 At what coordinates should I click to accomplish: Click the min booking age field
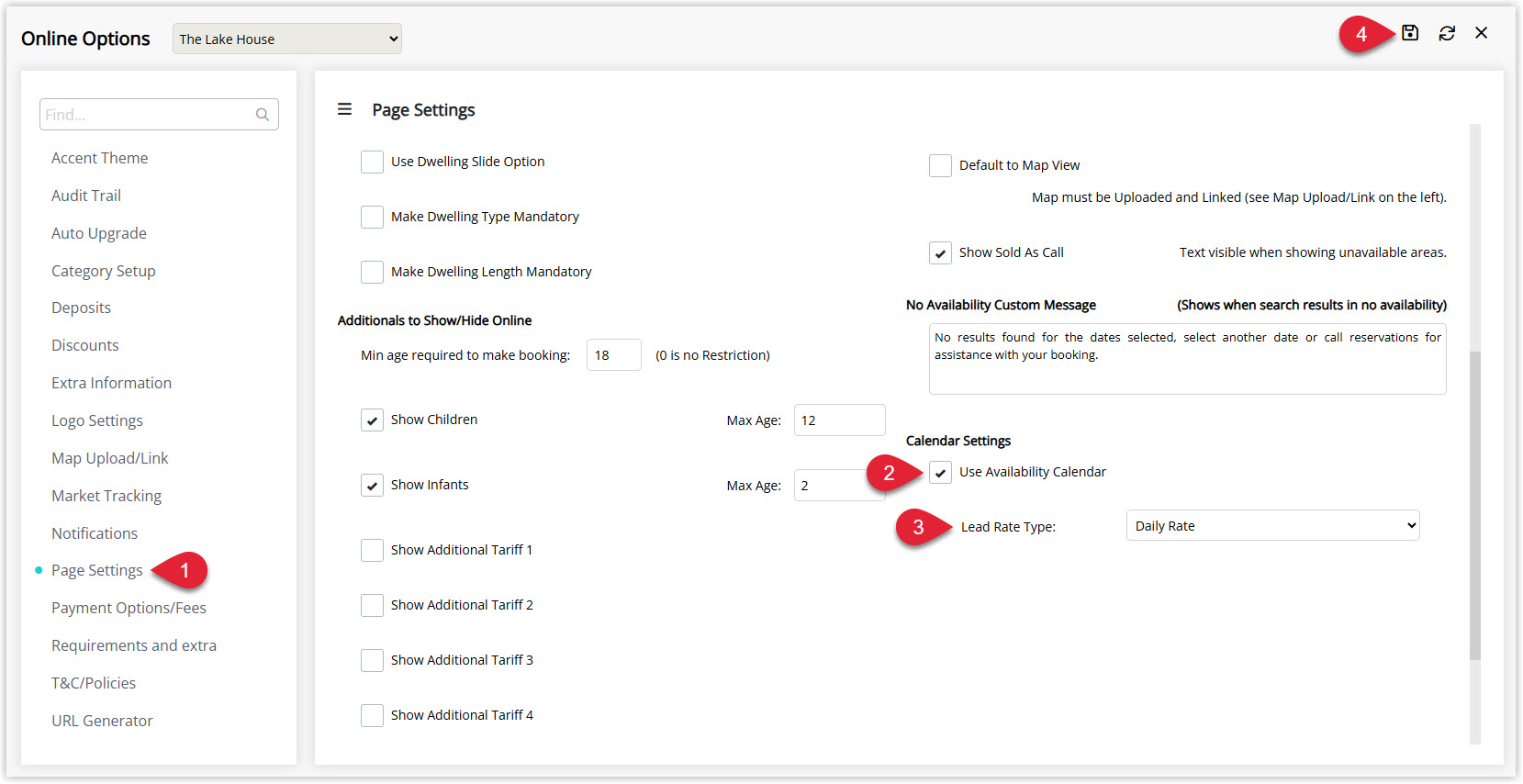[x=614, y=355]
